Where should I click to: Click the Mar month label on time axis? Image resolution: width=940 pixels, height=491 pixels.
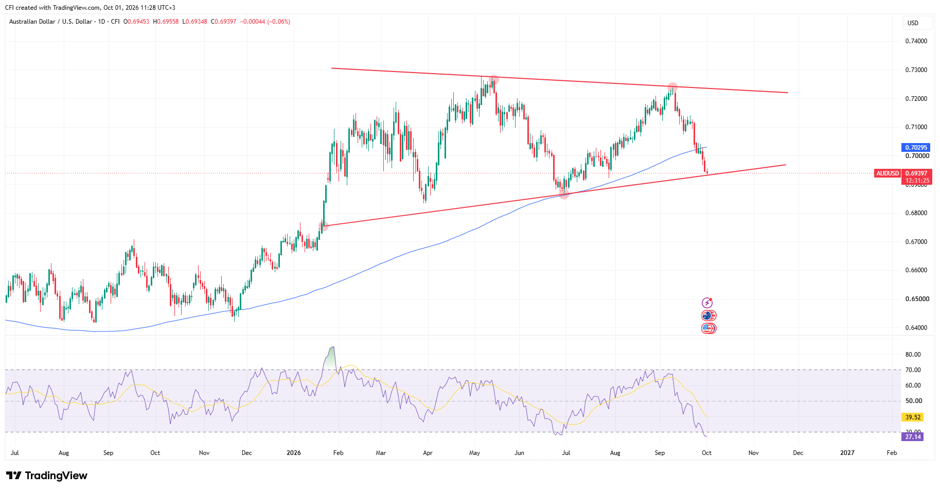381,453
